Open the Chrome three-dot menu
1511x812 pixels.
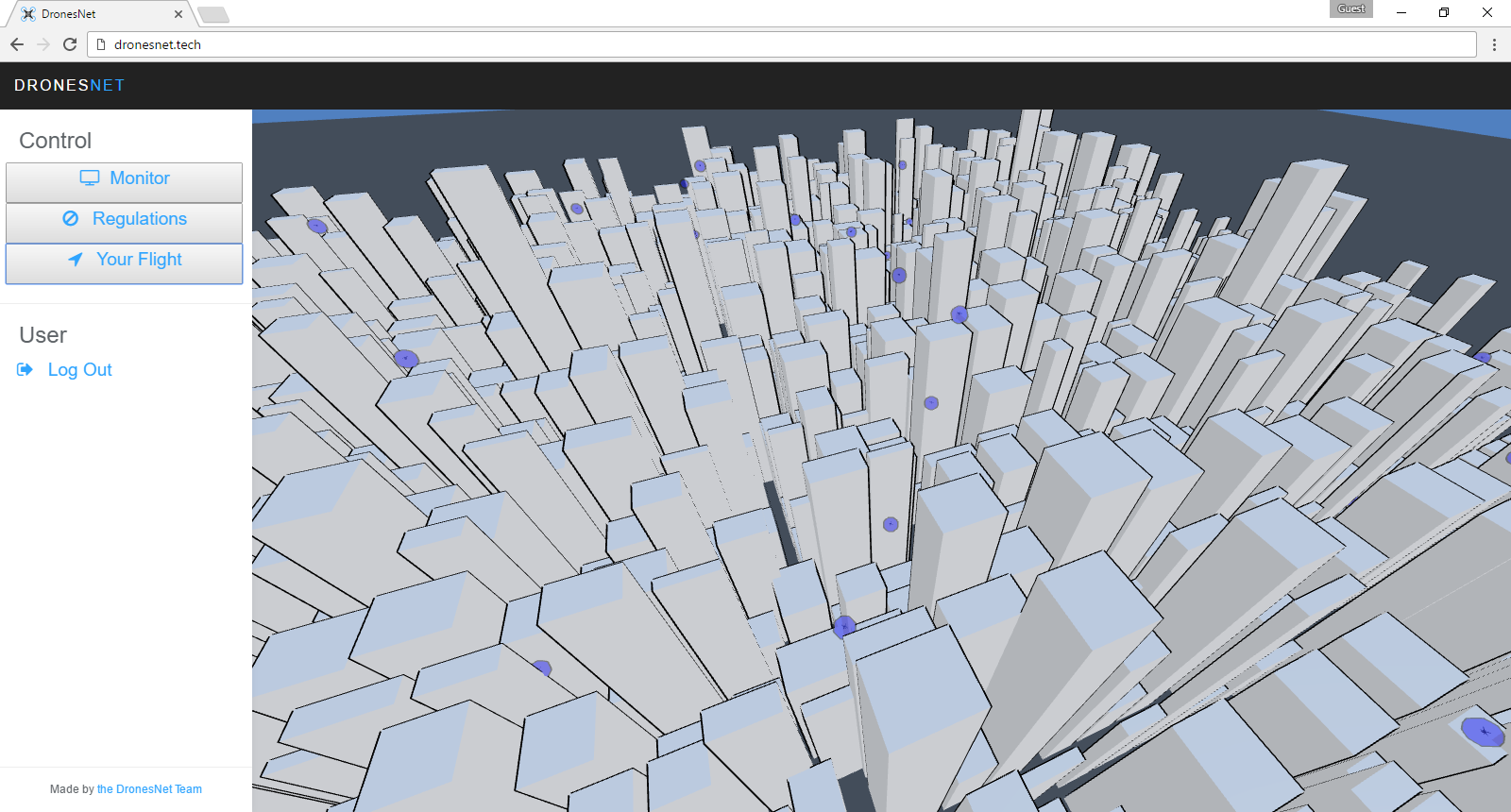1494,44
